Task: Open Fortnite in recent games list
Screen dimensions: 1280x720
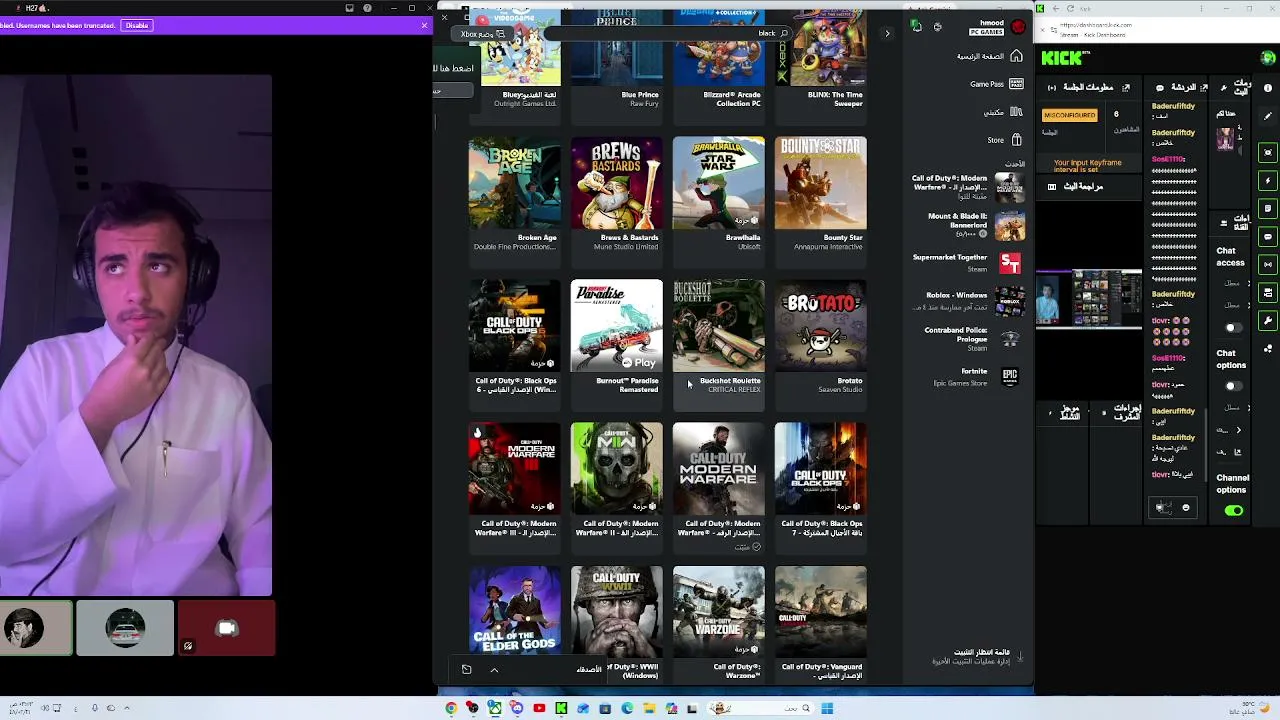Action: (x=966, y=376)
